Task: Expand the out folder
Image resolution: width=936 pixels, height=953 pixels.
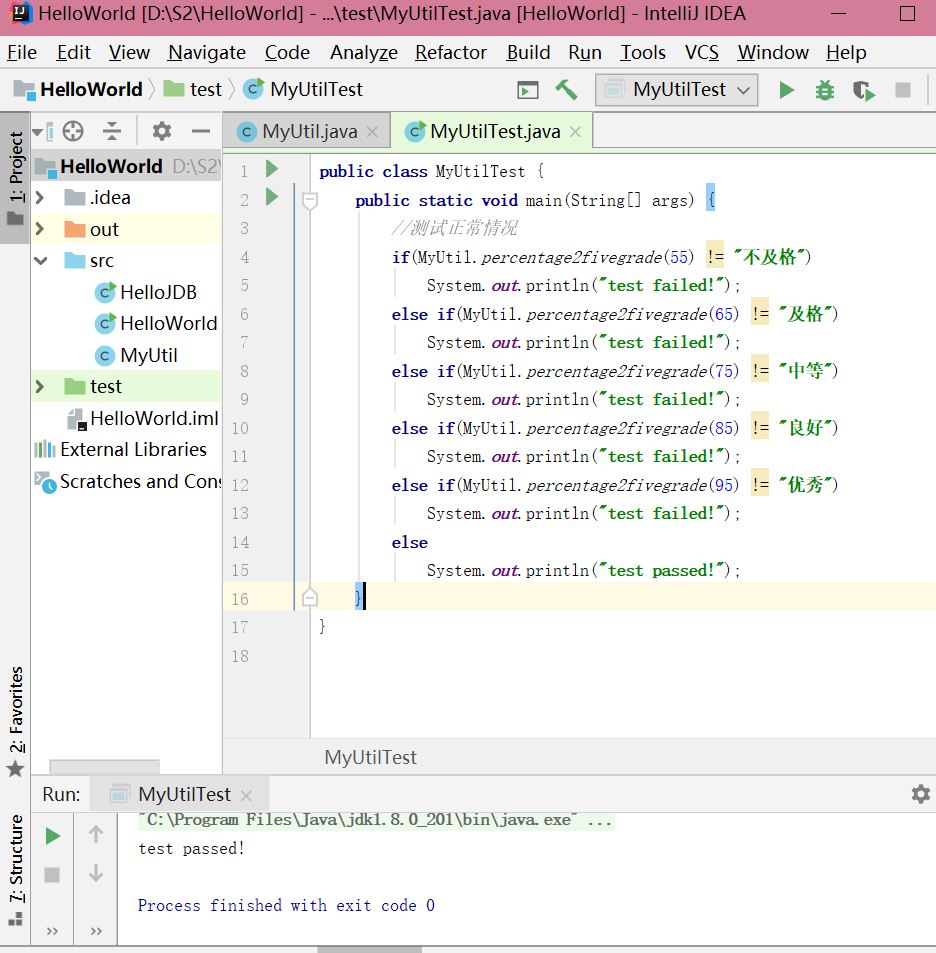Action: [x=40, y=229]
